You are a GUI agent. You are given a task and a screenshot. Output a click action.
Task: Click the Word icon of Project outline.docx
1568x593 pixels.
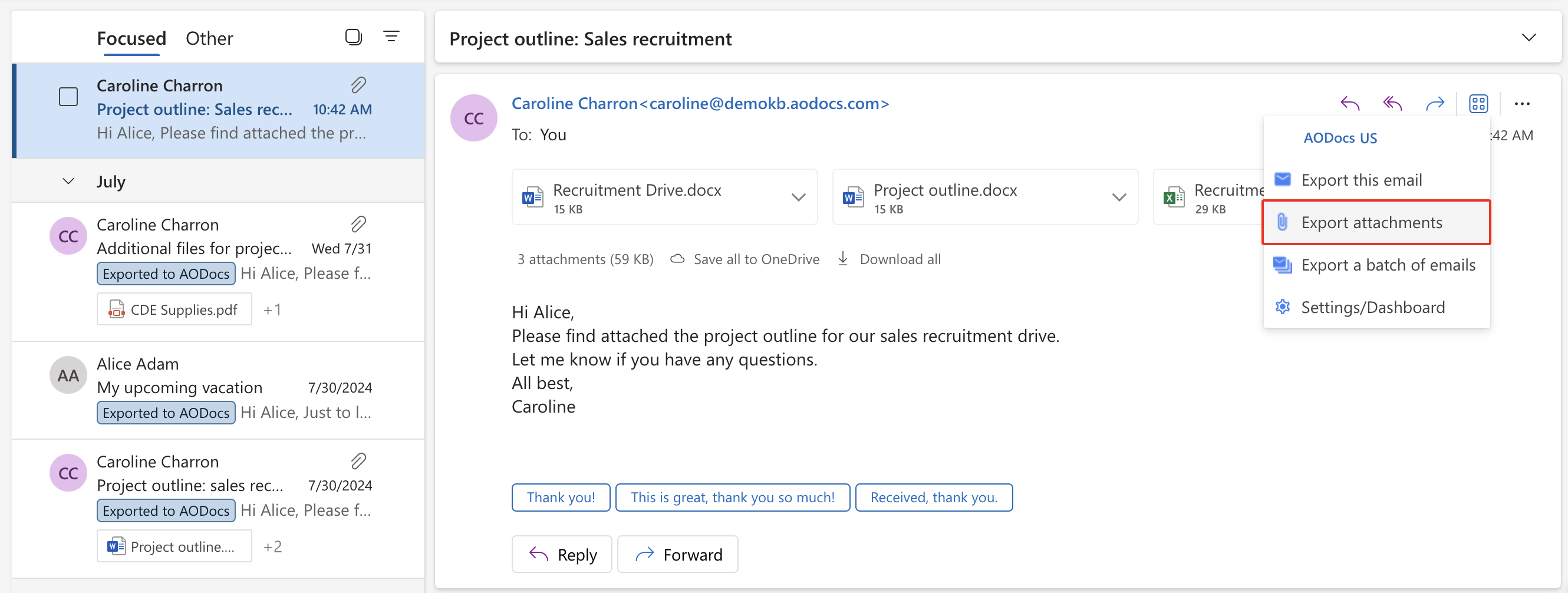pos(853,197)
